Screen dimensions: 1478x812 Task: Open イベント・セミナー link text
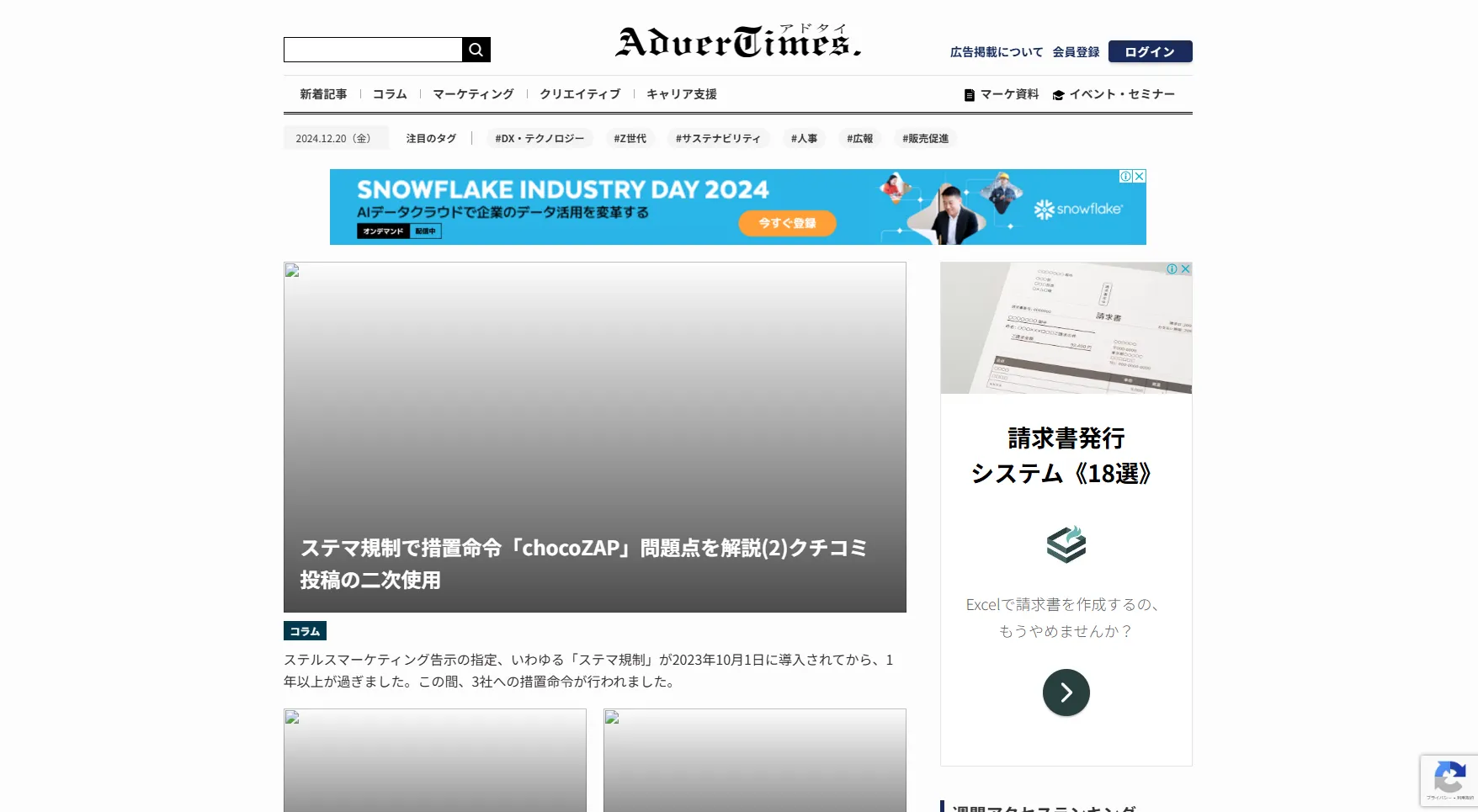point(1122,94)
